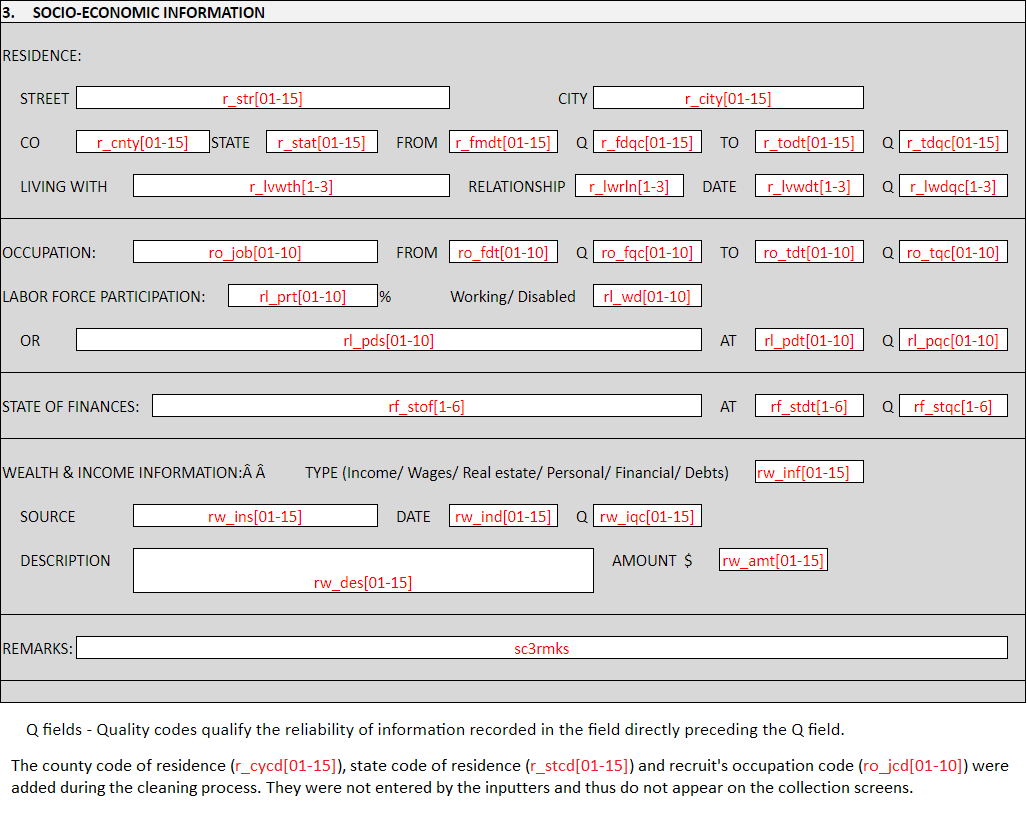This screenshot has width=1027, height=825.
Task: Click the state of finances AT date field
Action: pos(808,406)
